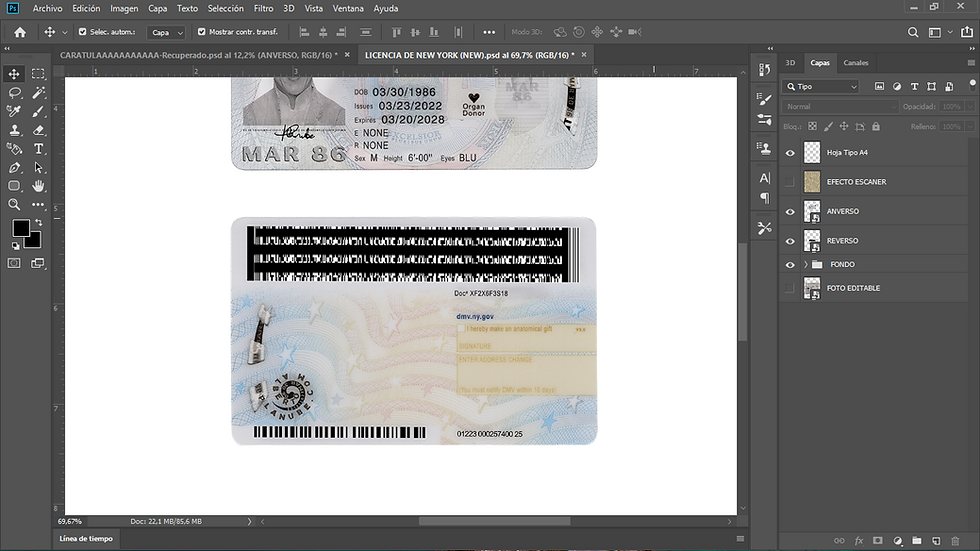Viewport: 980px width, 551px height.
Task: Select the Eraser tool
Action: point(38,130)
